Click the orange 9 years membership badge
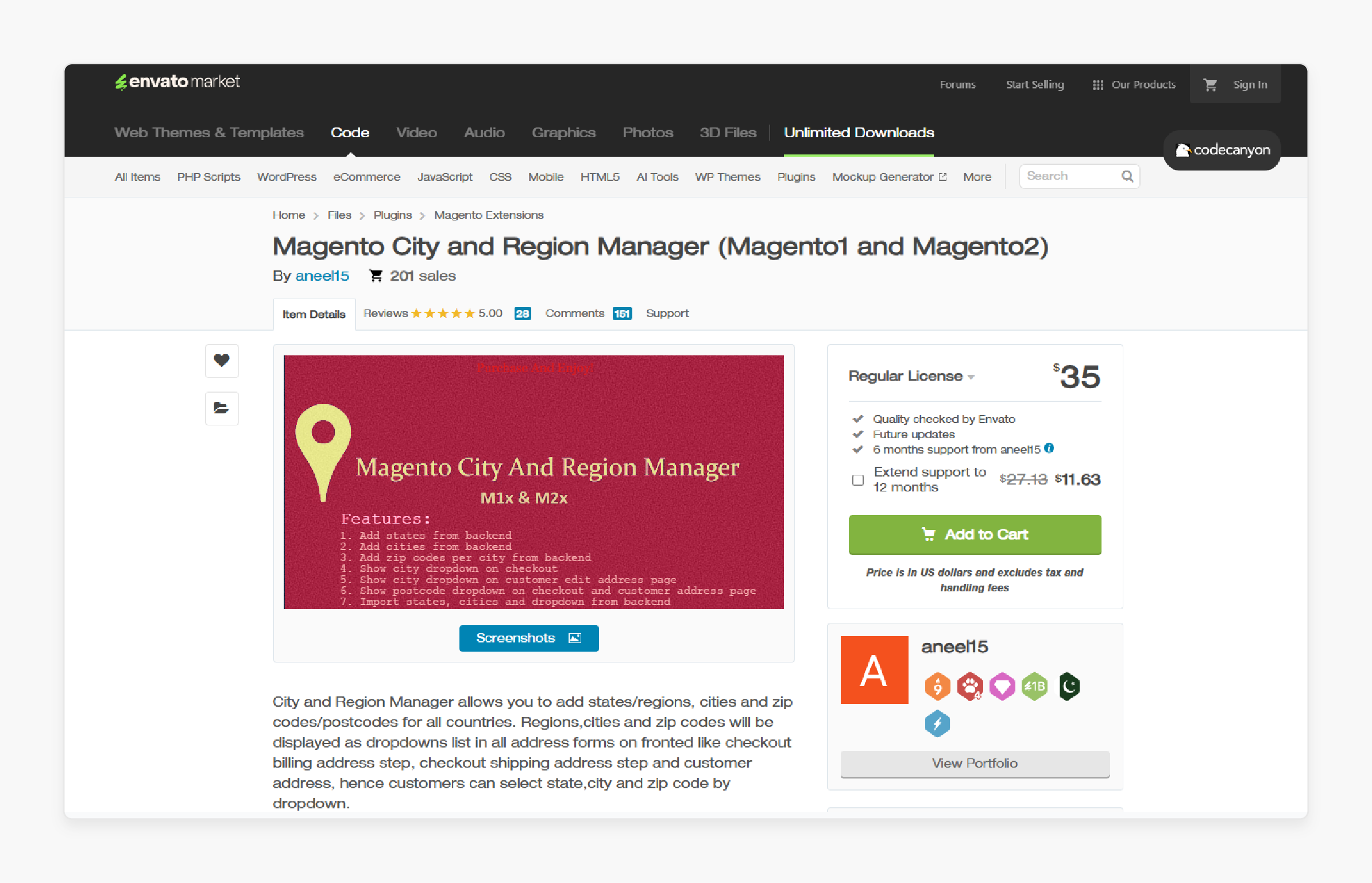 (937, 686)
